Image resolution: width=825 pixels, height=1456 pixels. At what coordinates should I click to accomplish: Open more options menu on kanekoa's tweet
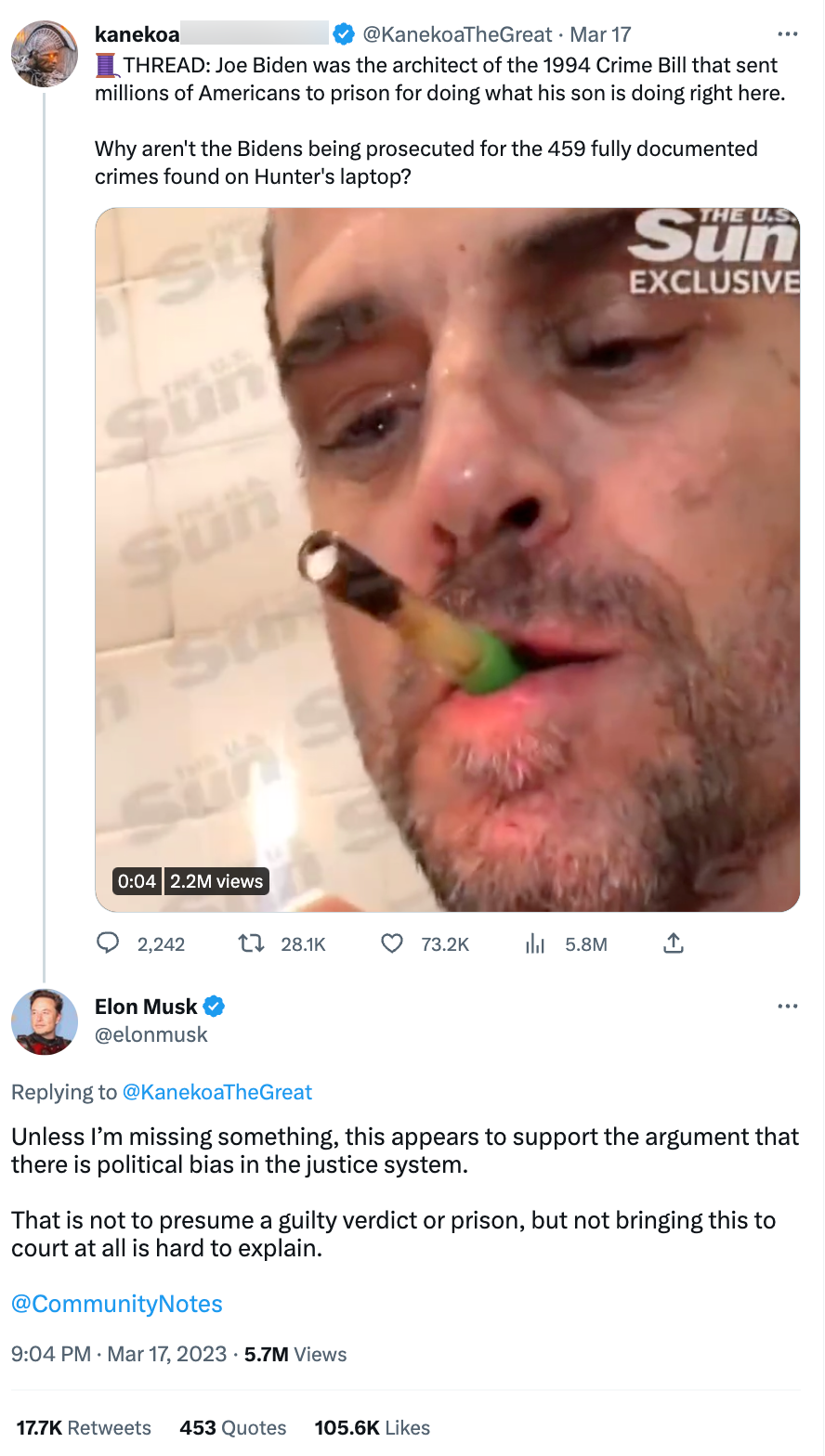click(787, 33)
